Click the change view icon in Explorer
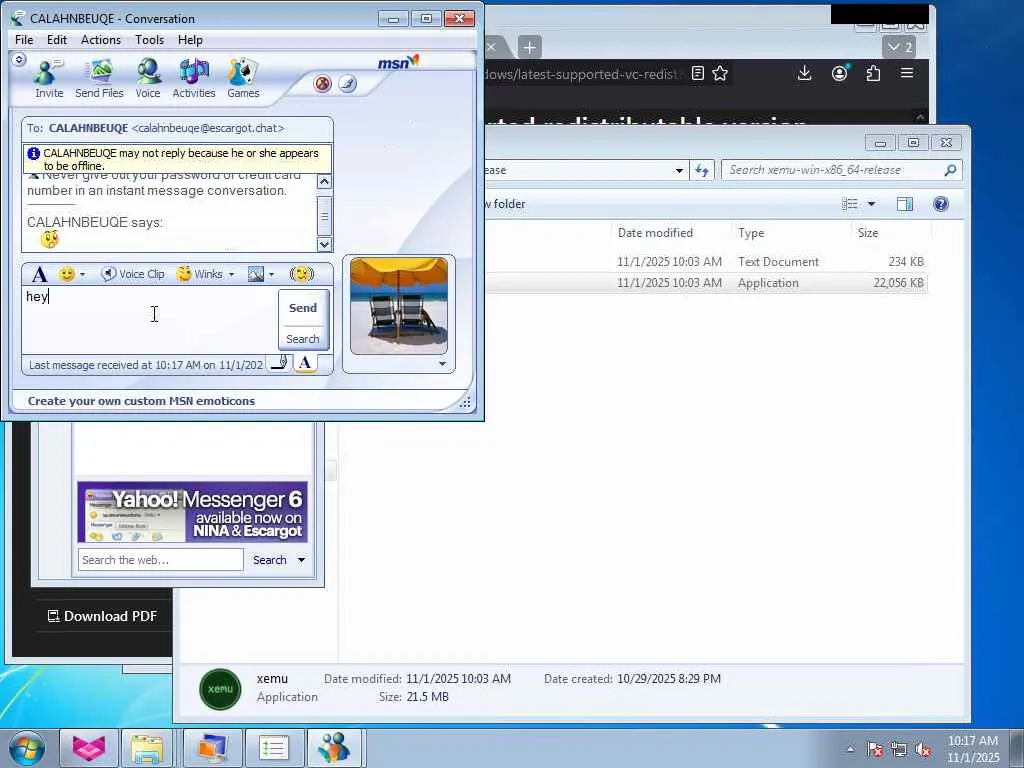Viewport: 1024px width, 768px height. click(850, 204)
